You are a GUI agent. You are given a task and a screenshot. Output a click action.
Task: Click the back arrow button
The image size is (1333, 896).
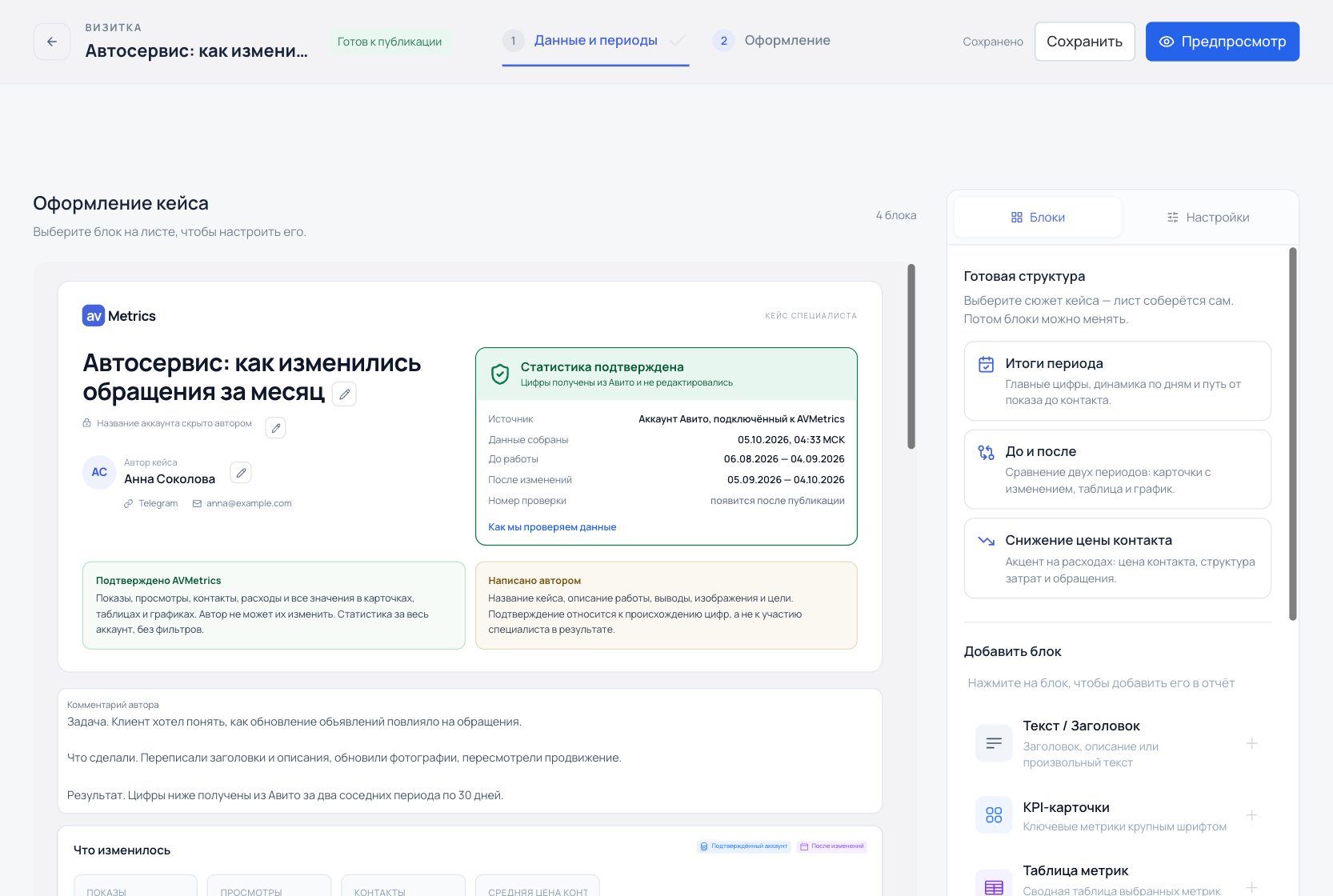tap(52, 42)
